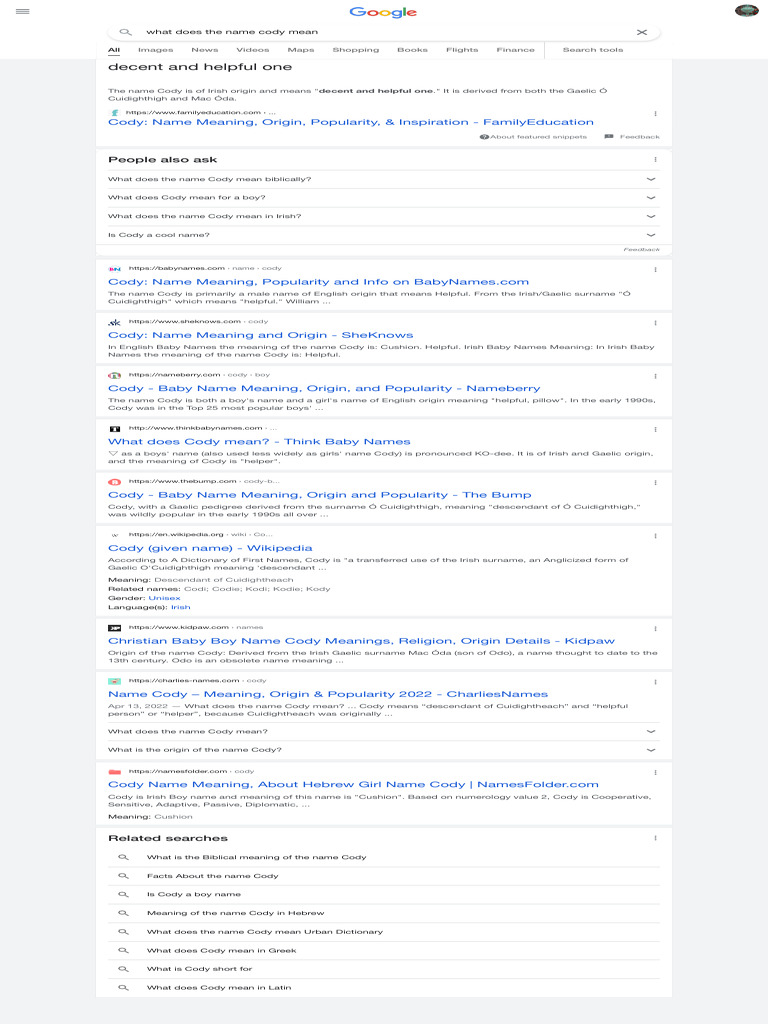Switch to the Images tab
This screenshot has width=768, height=1024.
tap(155, 50)
